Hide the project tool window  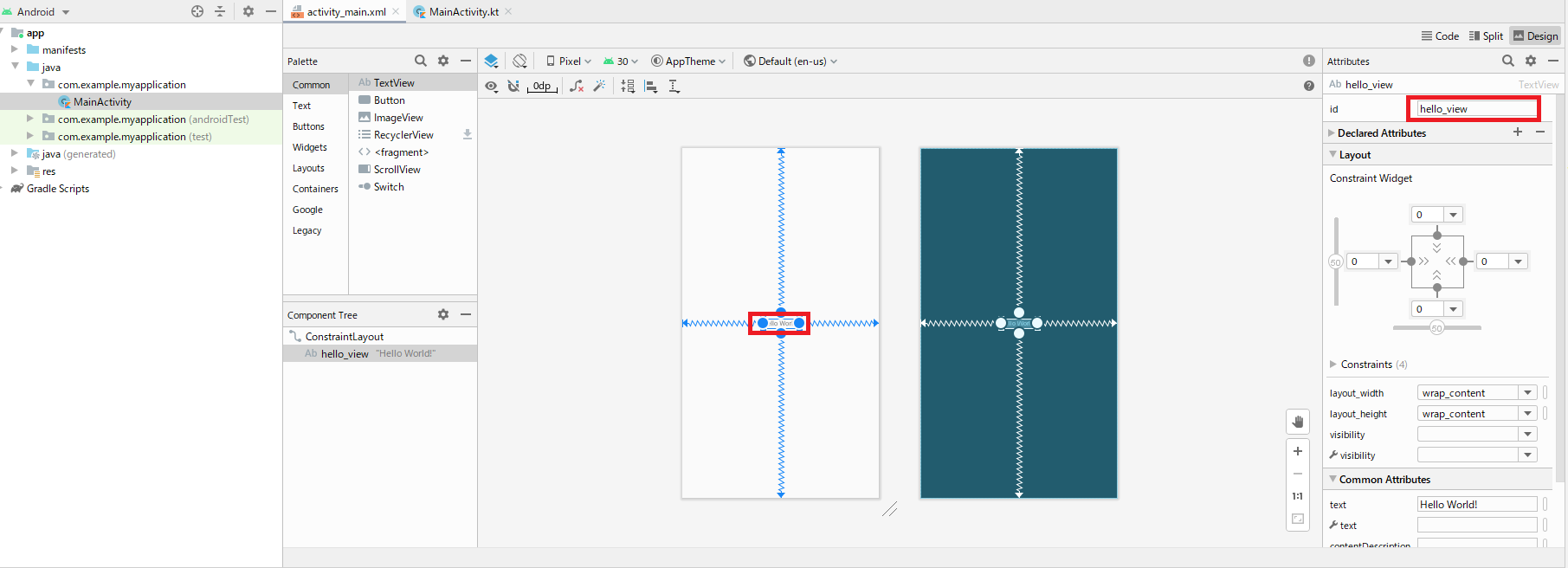(271, 11)
